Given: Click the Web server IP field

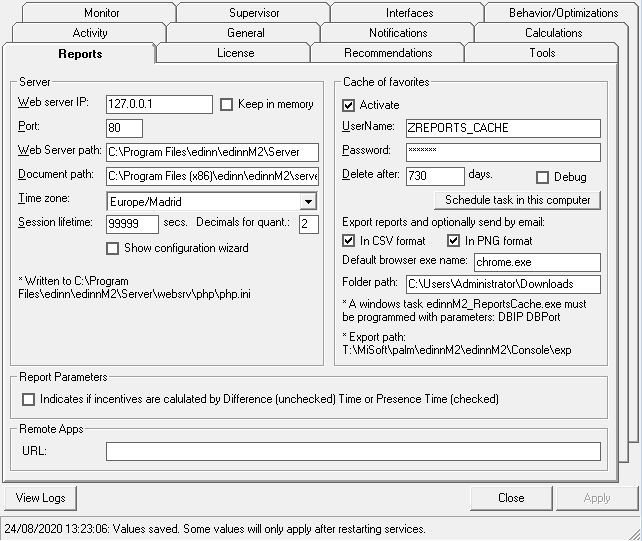Looking at the screenshot, I should click(159, 104).
